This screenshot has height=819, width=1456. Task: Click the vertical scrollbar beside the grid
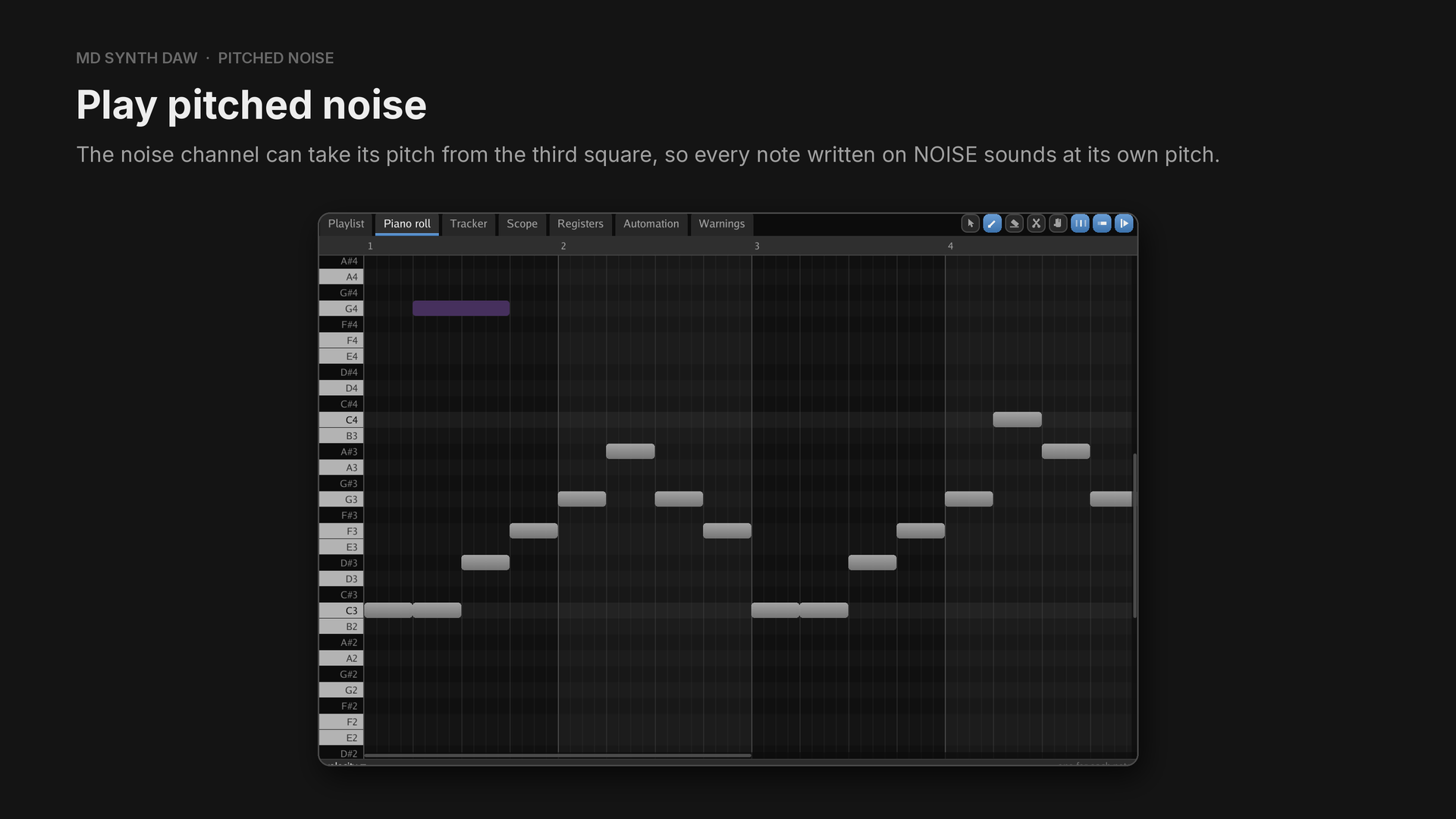click(x=1134, y=536)
